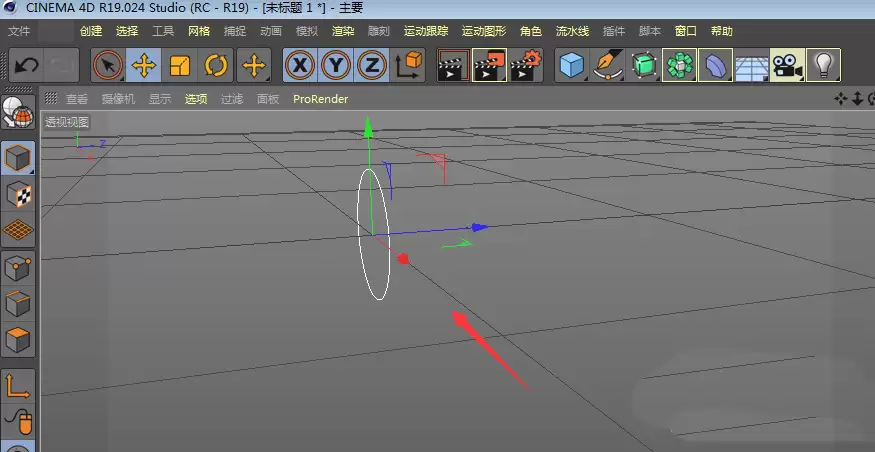This screenshot has width=875, height=452.
Task: Open the 流水线 menu
Action: click(572, 31)
